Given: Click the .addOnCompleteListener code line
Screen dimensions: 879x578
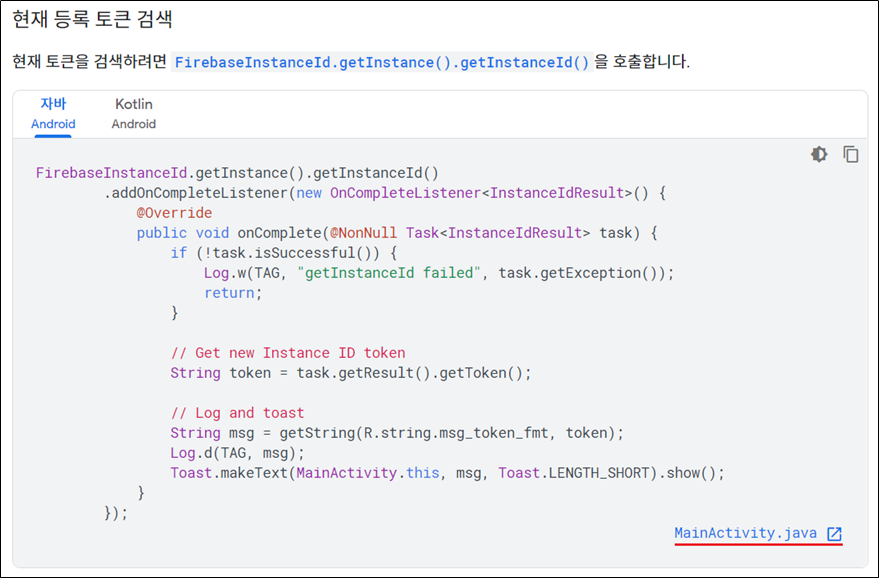Looking at the screenshot, I should (385, 193).
